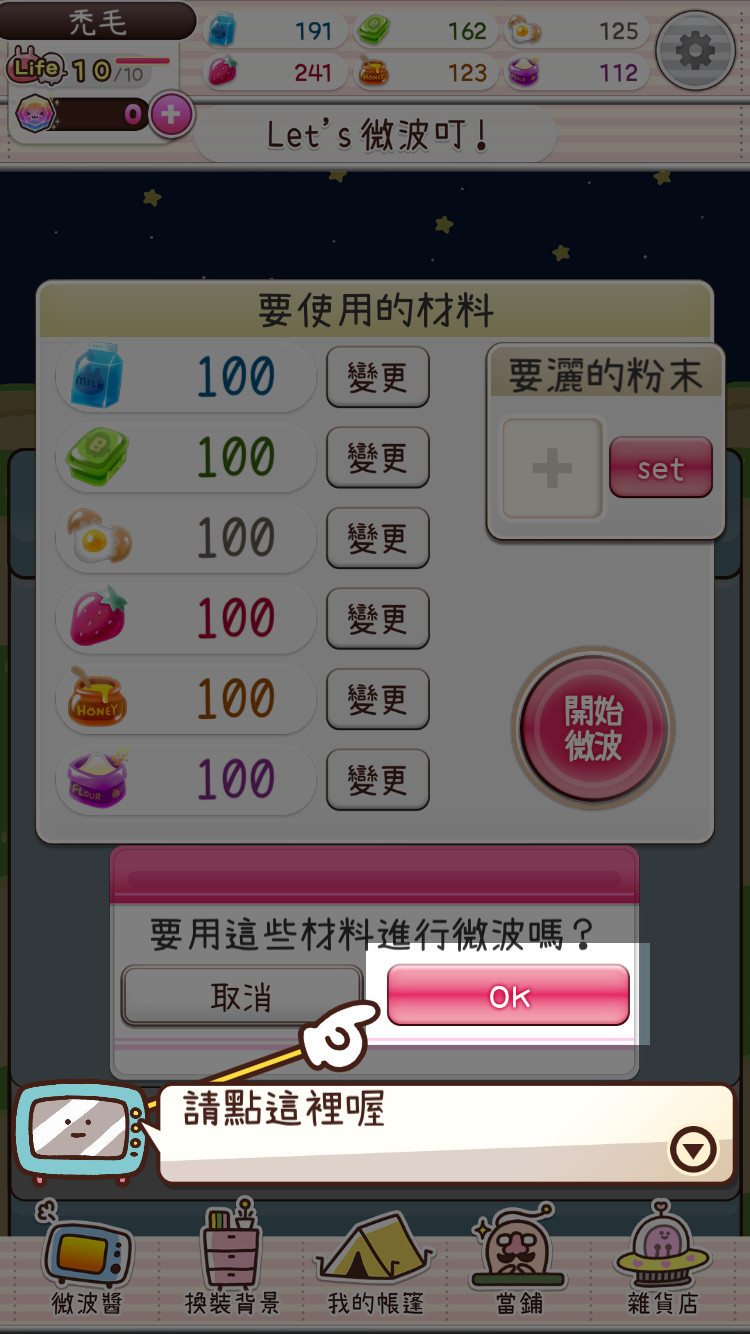The height and width of the screenshot is (1334, 750).
Task: Click the strawberry ingredient icon
Action: [x=98, y=616]
